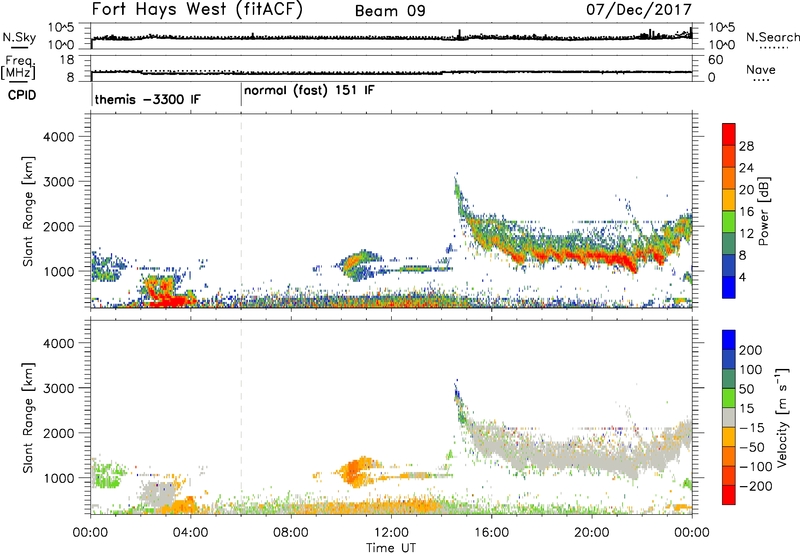
Task: Pick the bright blue bottom power color segment
Action: click(729, 287)
